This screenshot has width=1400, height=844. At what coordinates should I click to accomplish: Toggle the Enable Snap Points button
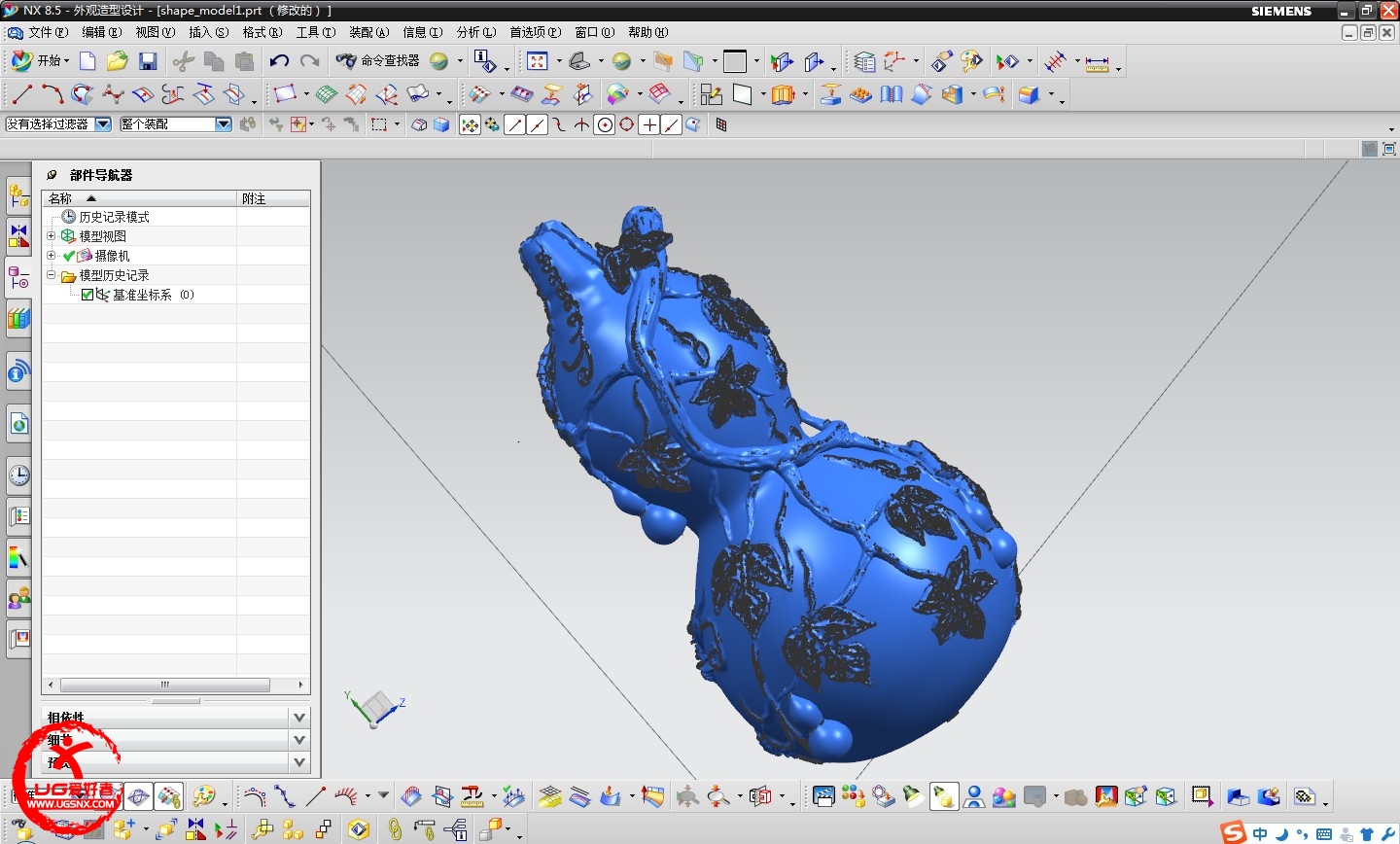click(470, 124)
